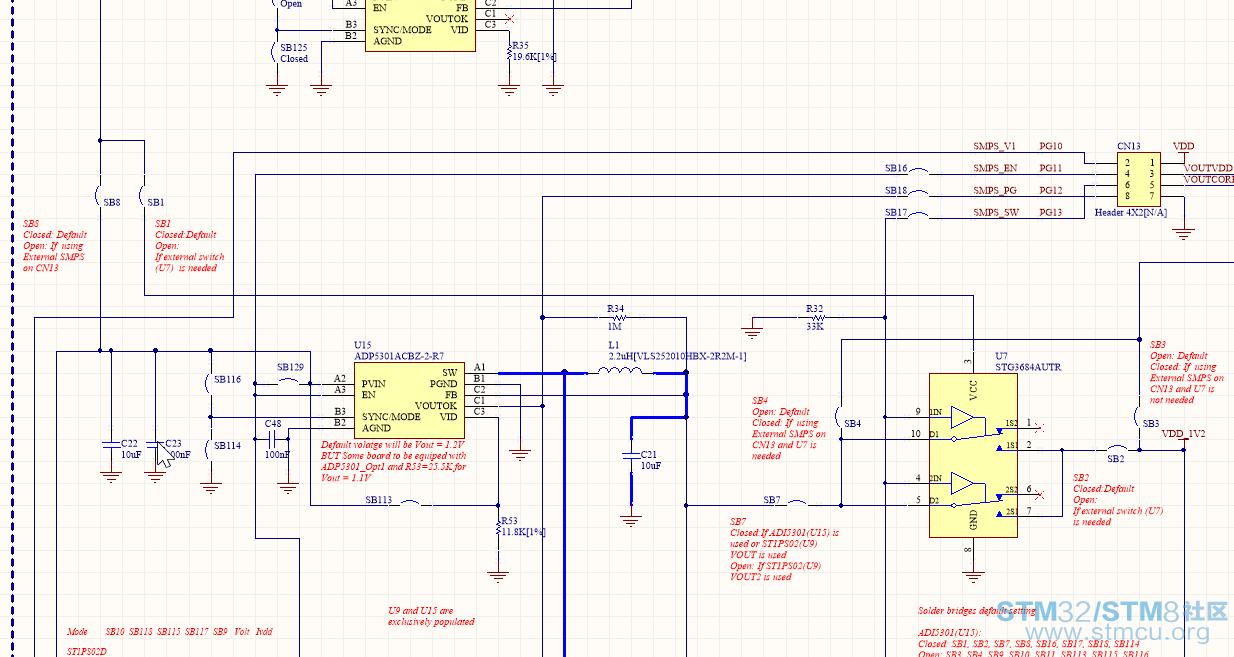Select the U7 STG3684AUTR switch IC body

point(973,456)
